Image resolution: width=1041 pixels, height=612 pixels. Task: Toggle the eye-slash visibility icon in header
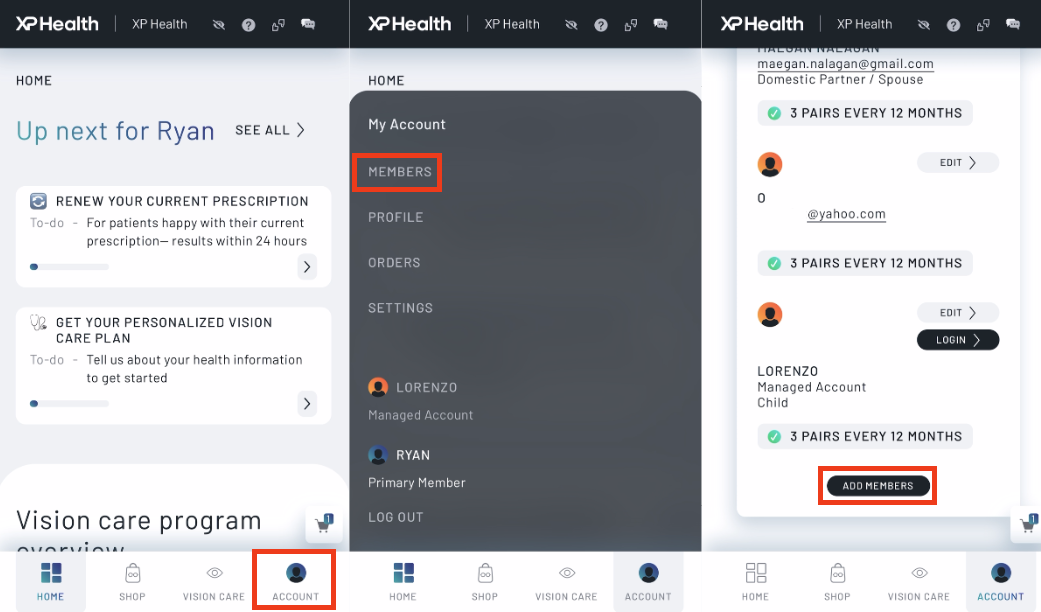[218, 24]
